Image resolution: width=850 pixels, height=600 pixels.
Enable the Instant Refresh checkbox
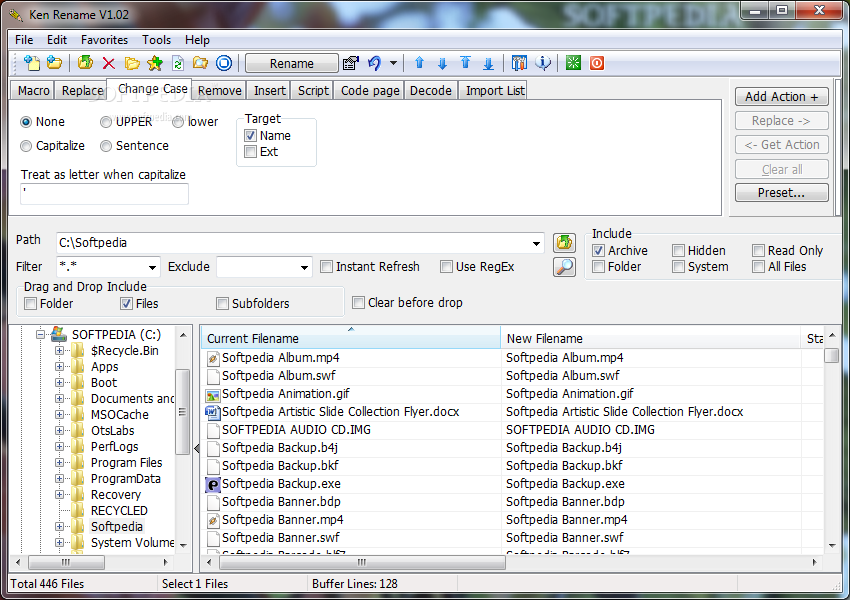[x=326, y=267]
